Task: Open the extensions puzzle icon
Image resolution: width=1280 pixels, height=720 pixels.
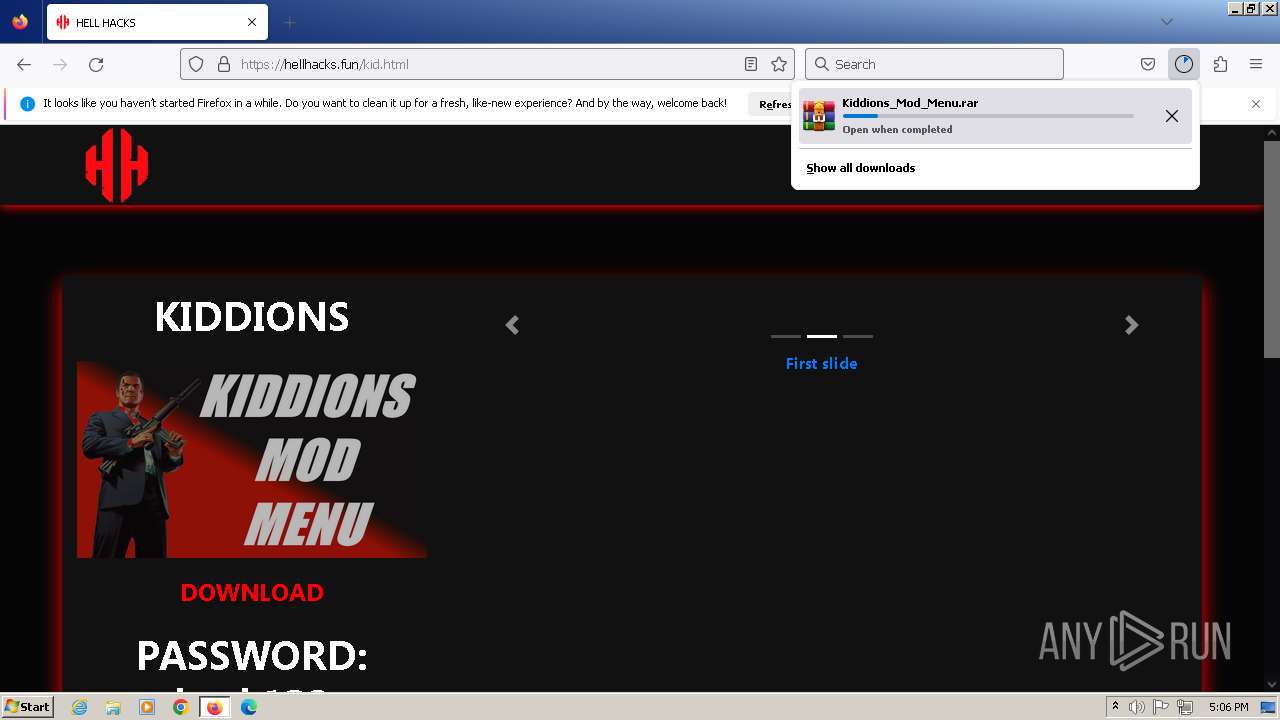Action: point(1220,64)
